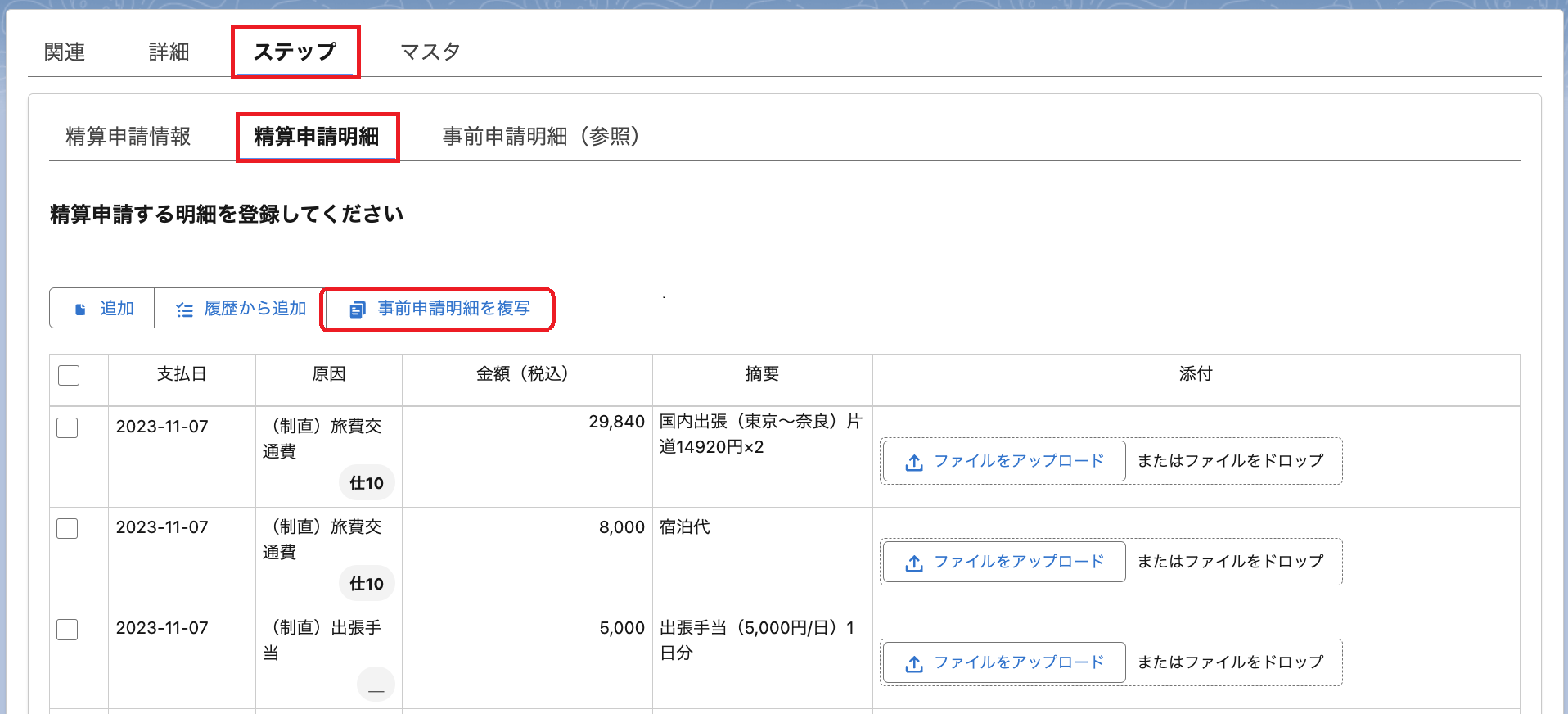This screenshot has height=714, width=1568.
Task: Click file drop text in 出張手当 row
Action: [x=1231, y=662]
